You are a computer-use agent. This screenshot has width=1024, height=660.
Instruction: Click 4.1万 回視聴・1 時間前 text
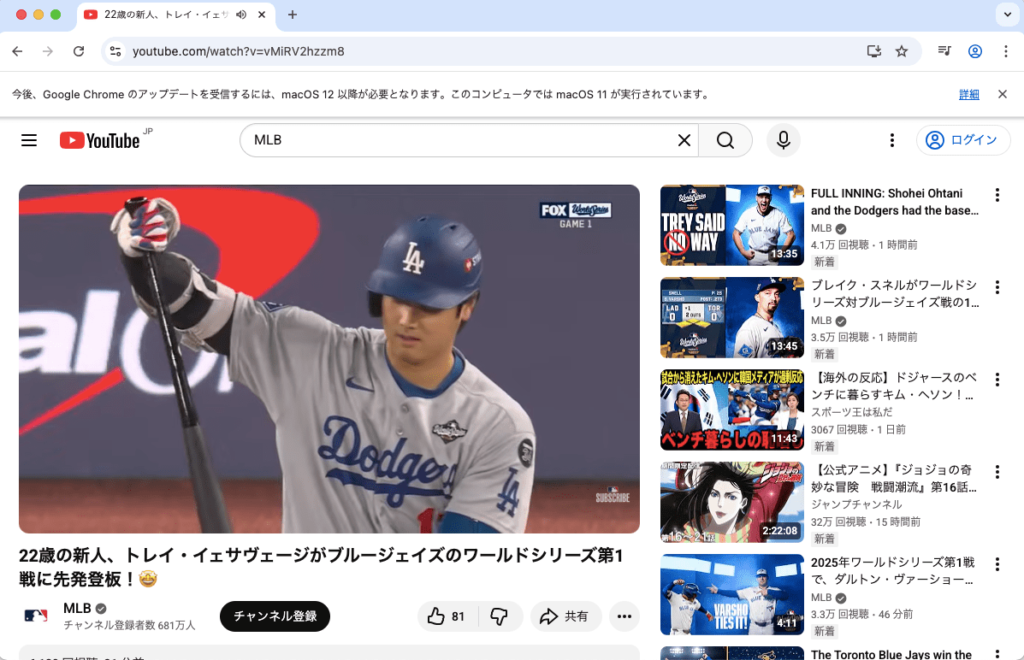[864, 245]
